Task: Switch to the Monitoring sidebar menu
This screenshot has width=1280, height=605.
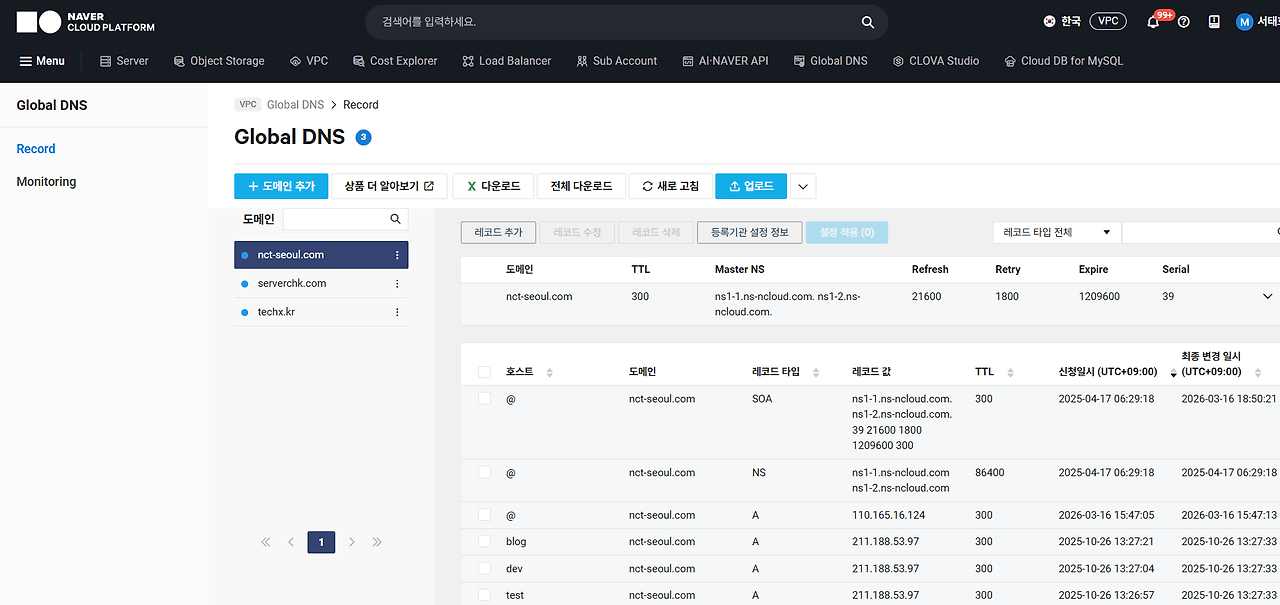Action: (x=48, y=181)
